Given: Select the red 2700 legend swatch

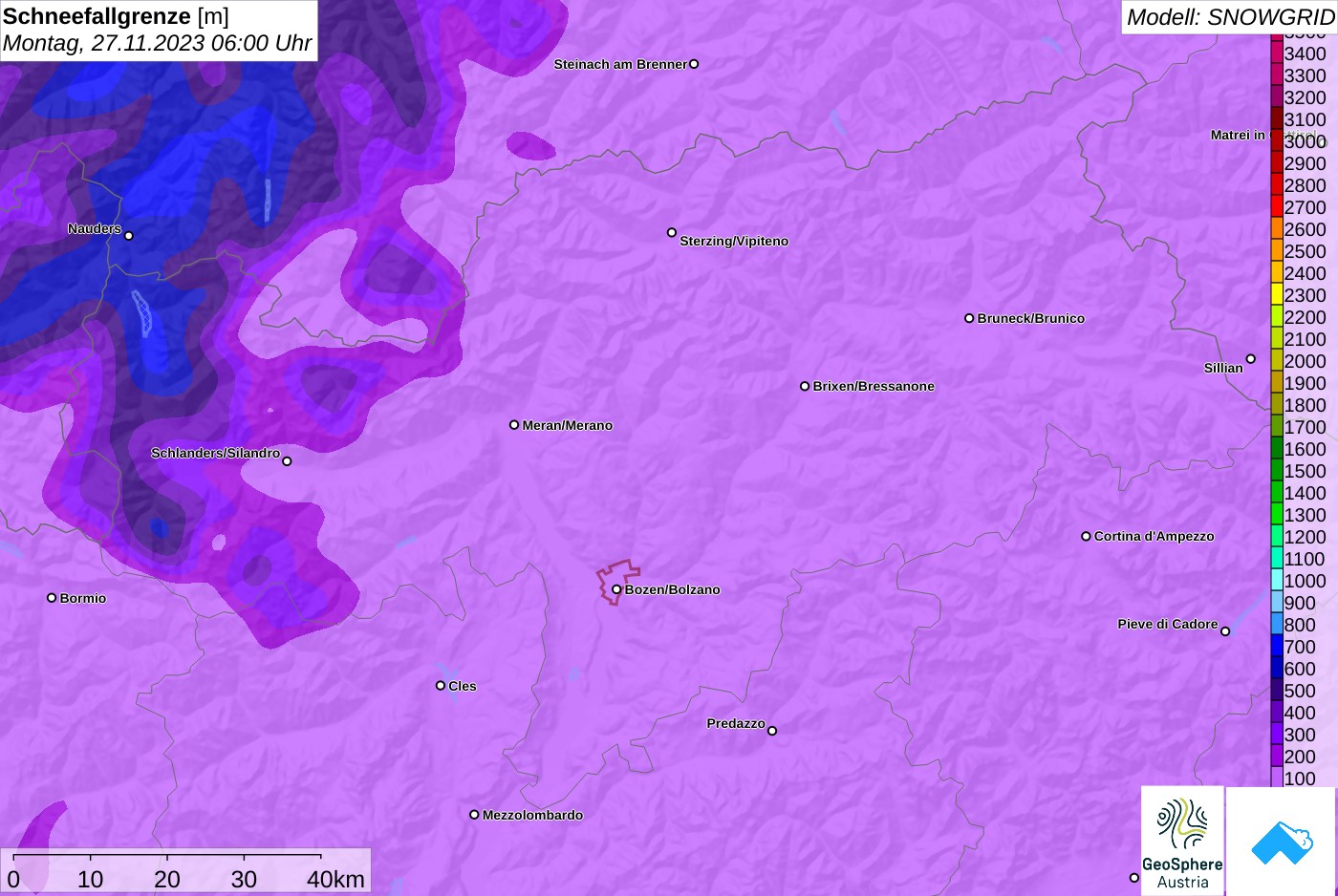Looking at the screenshot, I should [1277, 207].
